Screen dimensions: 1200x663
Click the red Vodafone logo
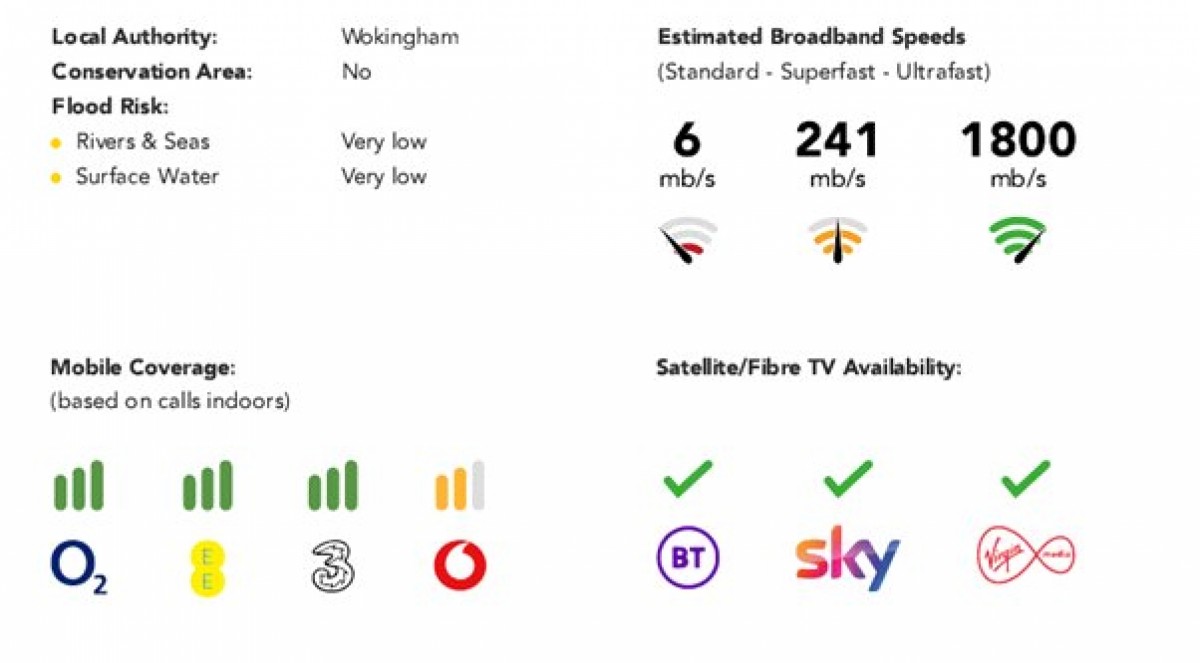pyautogui.click(x=460, y=567)
